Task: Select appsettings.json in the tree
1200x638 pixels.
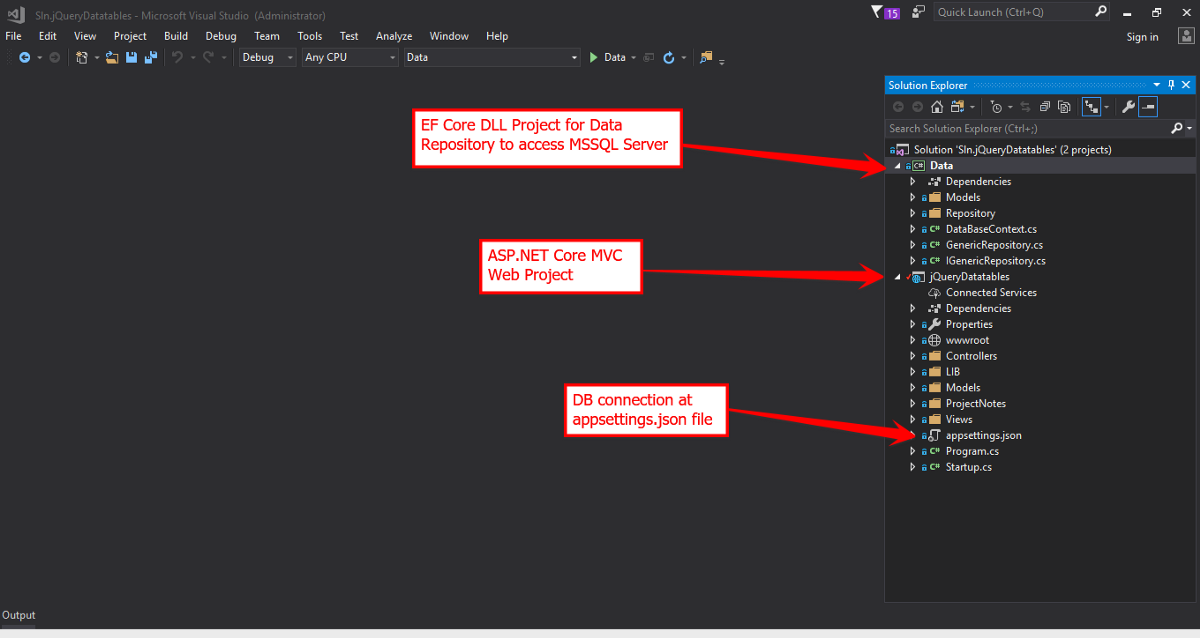Action: (x=983, y=435)
